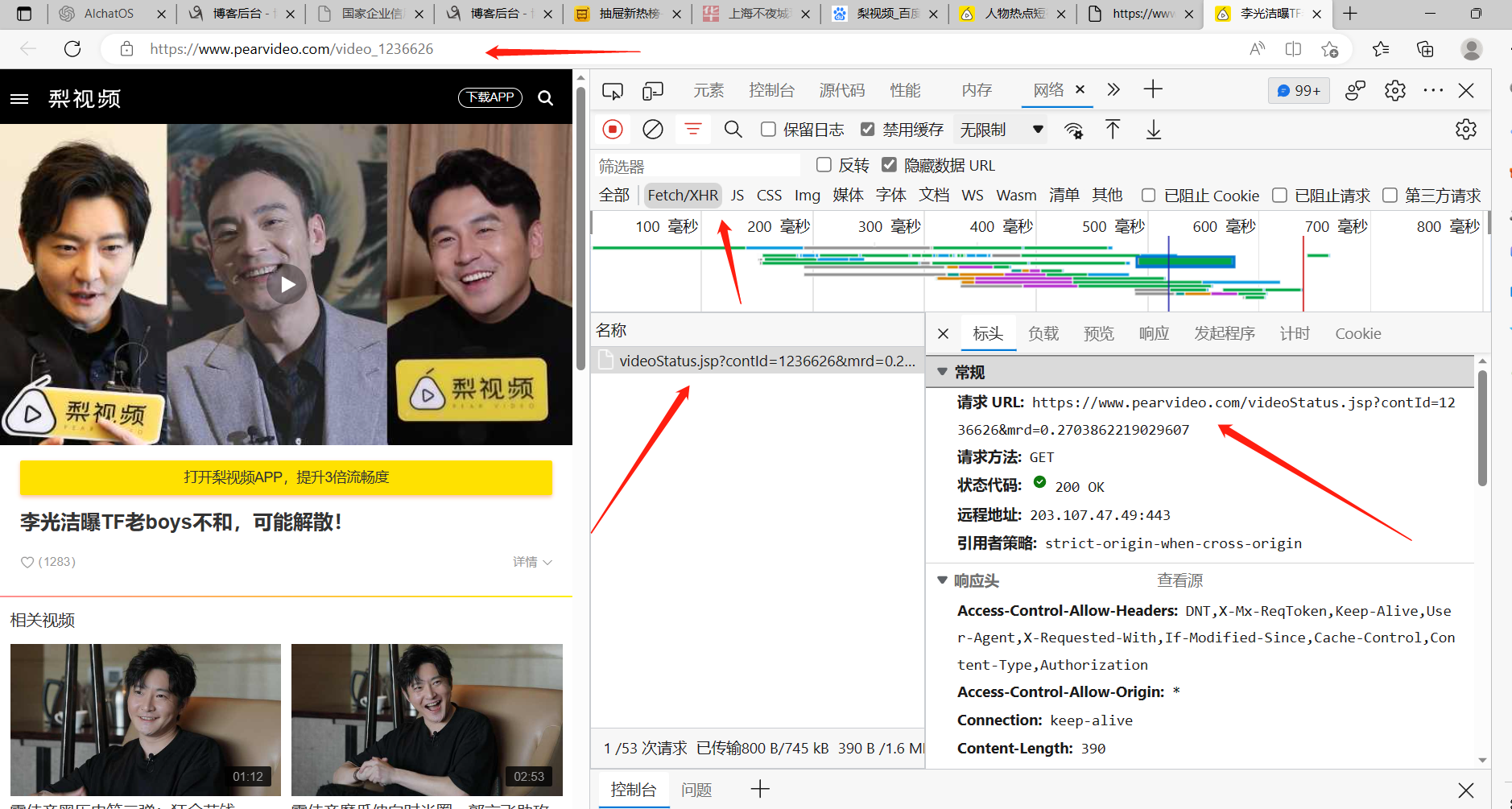The width and height of the screenshot is (1512, 809).
Task: Open the browser profile avatar
Action: click(x=1472, y=49)
